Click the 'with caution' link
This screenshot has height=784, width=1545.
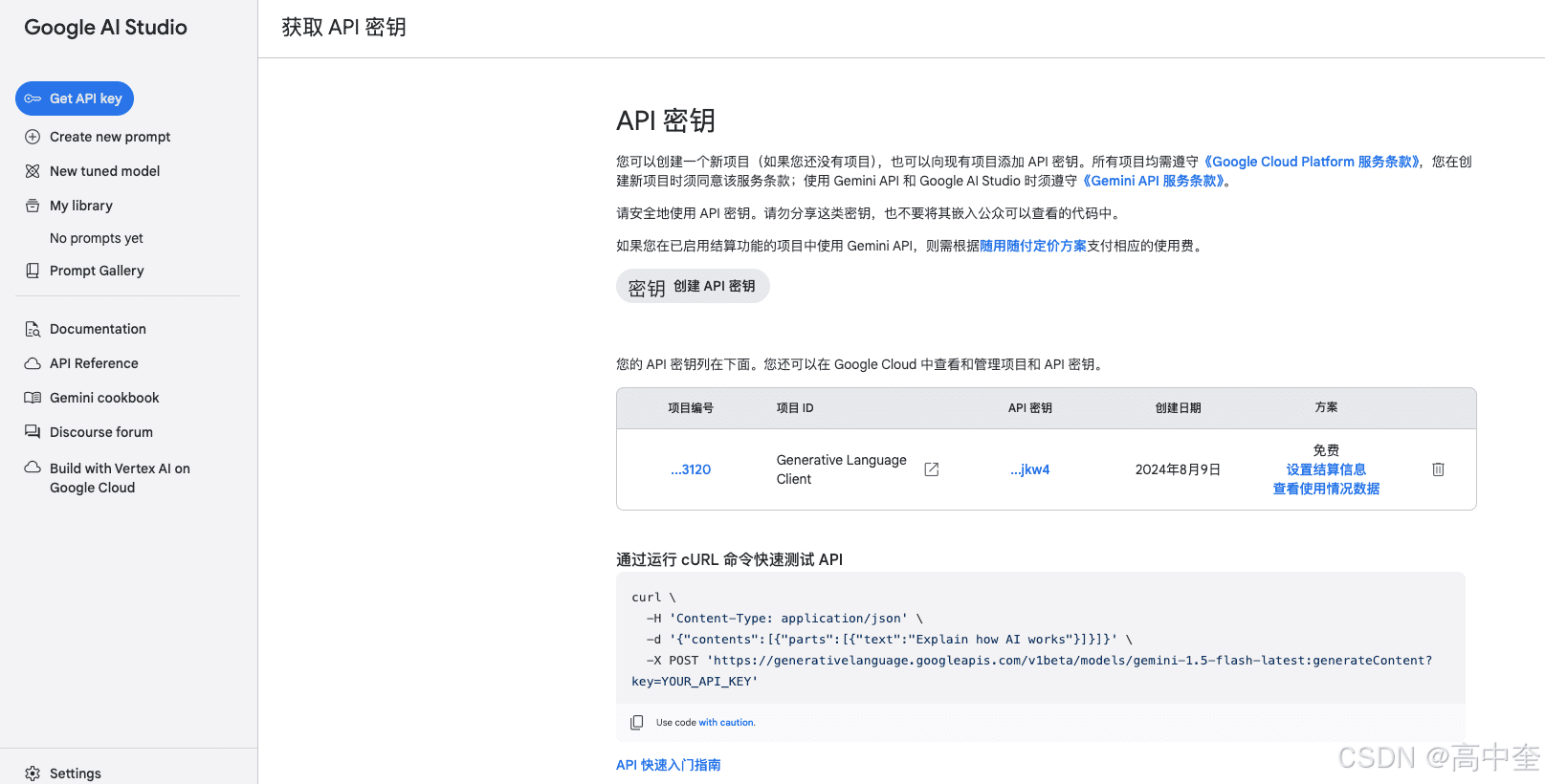point(727,723)
